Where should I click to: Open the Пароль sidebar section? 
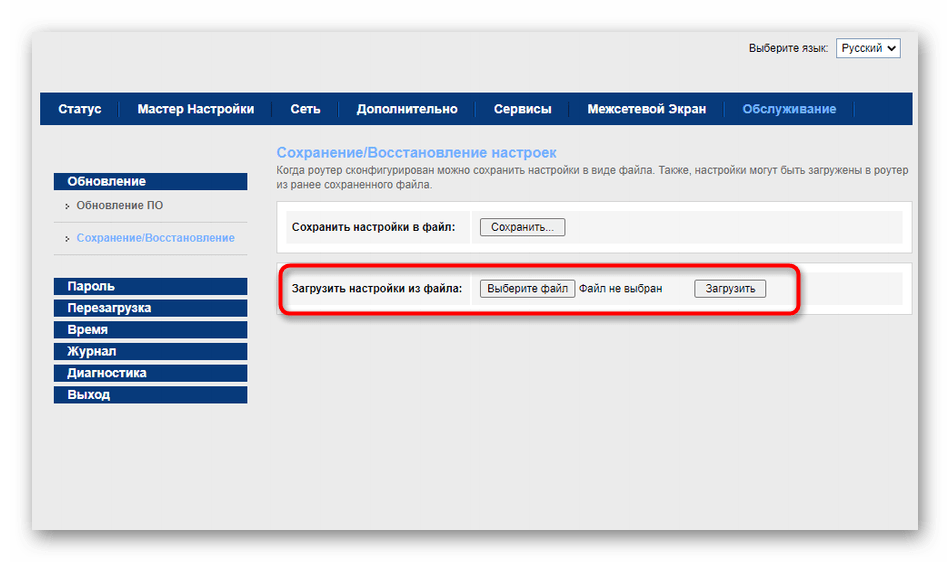pos(150,286)
